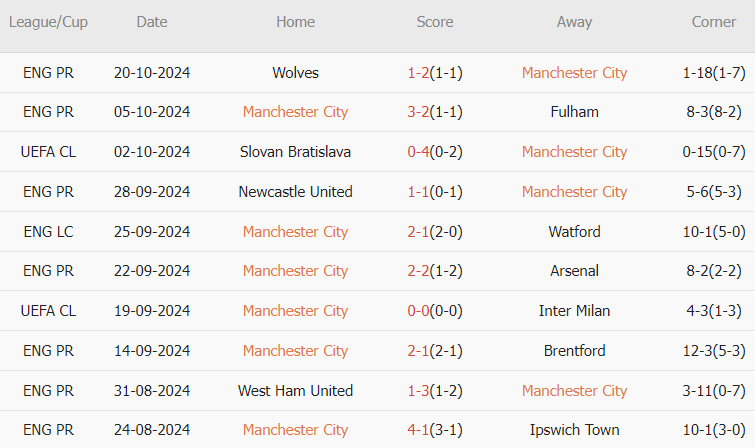The width and height of the screenshot is (755, 448).
Task: Click the Score column header
Action: click(435, 22)
